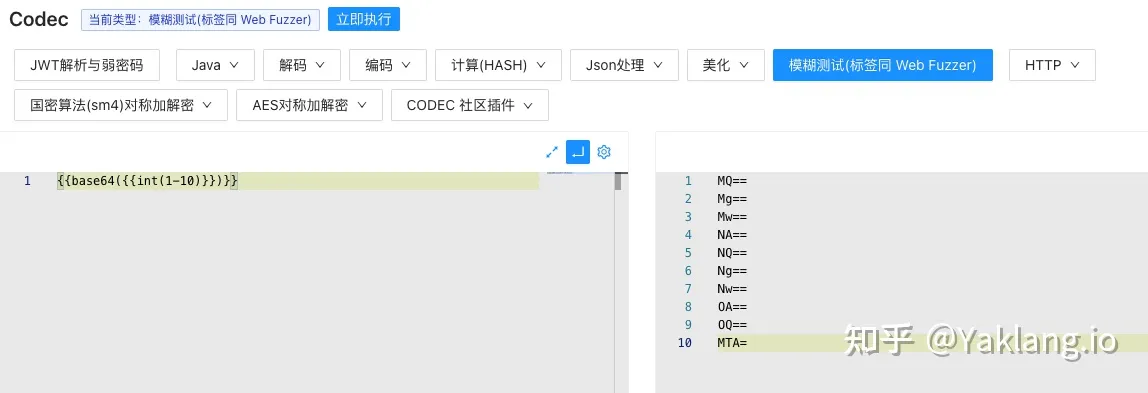This screenshot has height=393, width=1148.
Task: Click the input editor vertical scrollbar
Action: [x=618, y=181]
